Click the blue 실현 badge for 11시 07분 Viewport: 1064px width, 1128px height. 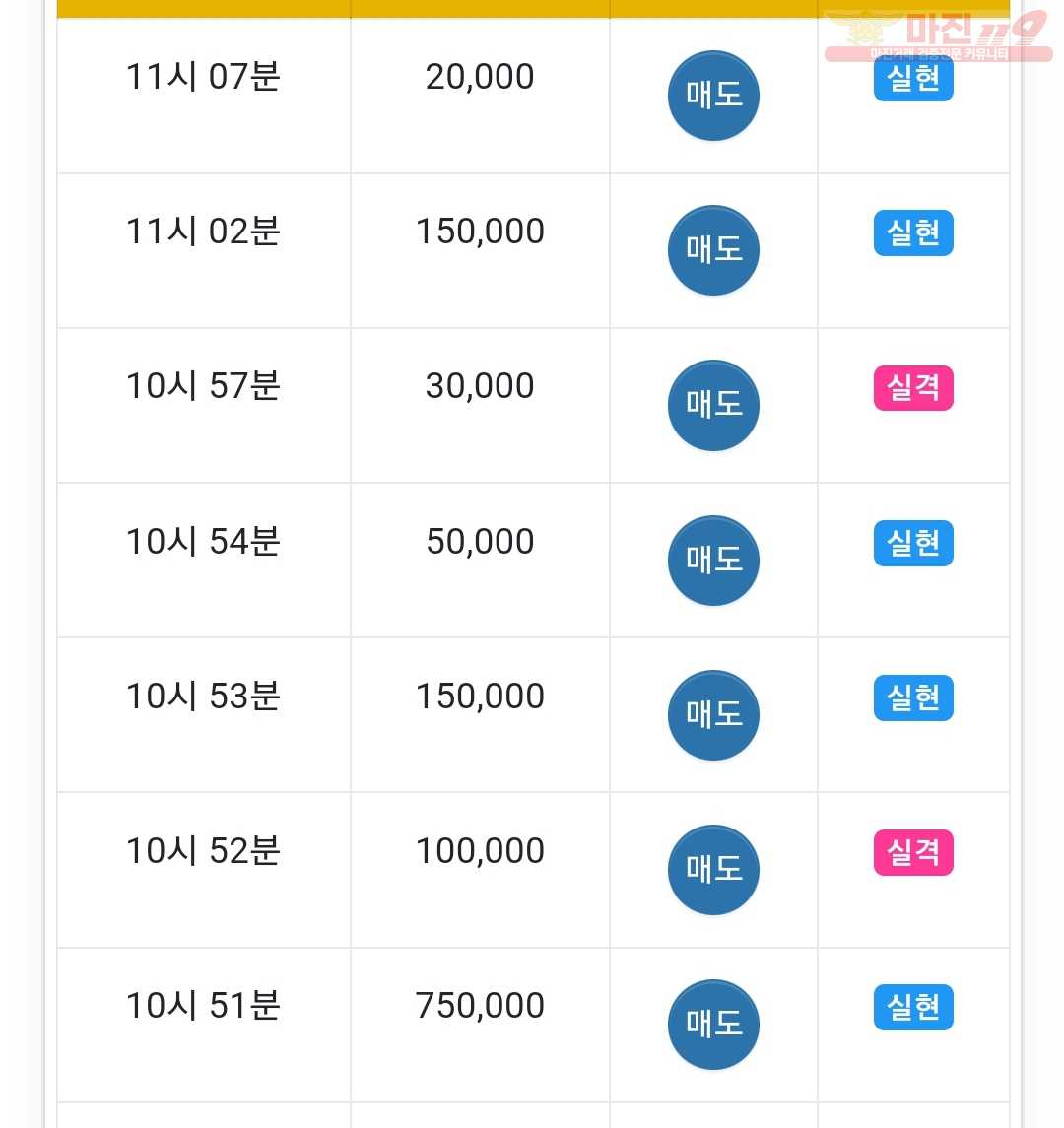pyautogui.click(x=913, y=79)
